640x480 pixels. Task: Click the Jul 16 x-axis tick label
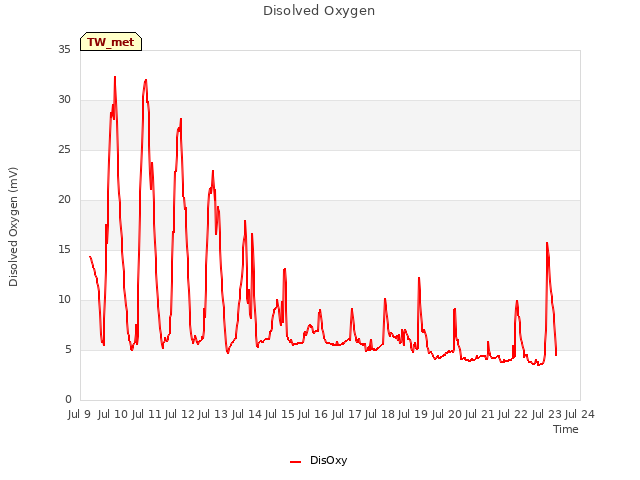[x=313, y=414]
